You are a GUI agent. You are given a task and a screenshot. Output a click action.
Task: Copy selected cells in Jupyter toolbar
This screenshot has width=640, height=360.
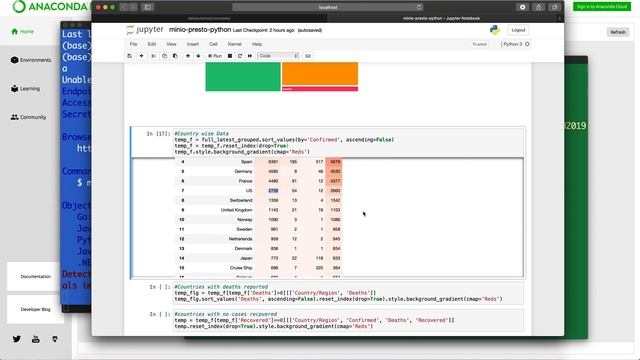(164, 56)
